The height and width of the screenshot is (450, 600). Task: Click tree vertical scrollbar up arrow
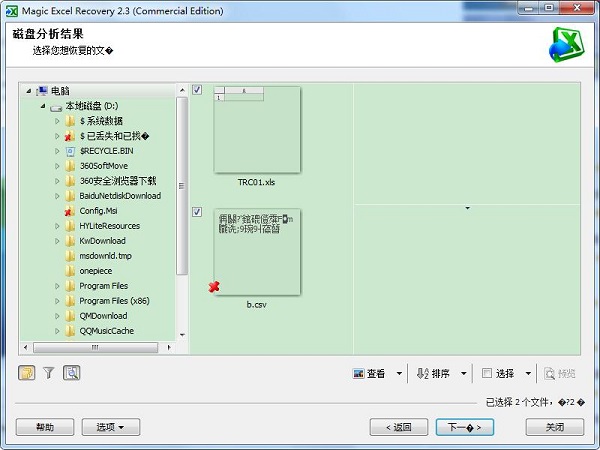click(182, 91)
